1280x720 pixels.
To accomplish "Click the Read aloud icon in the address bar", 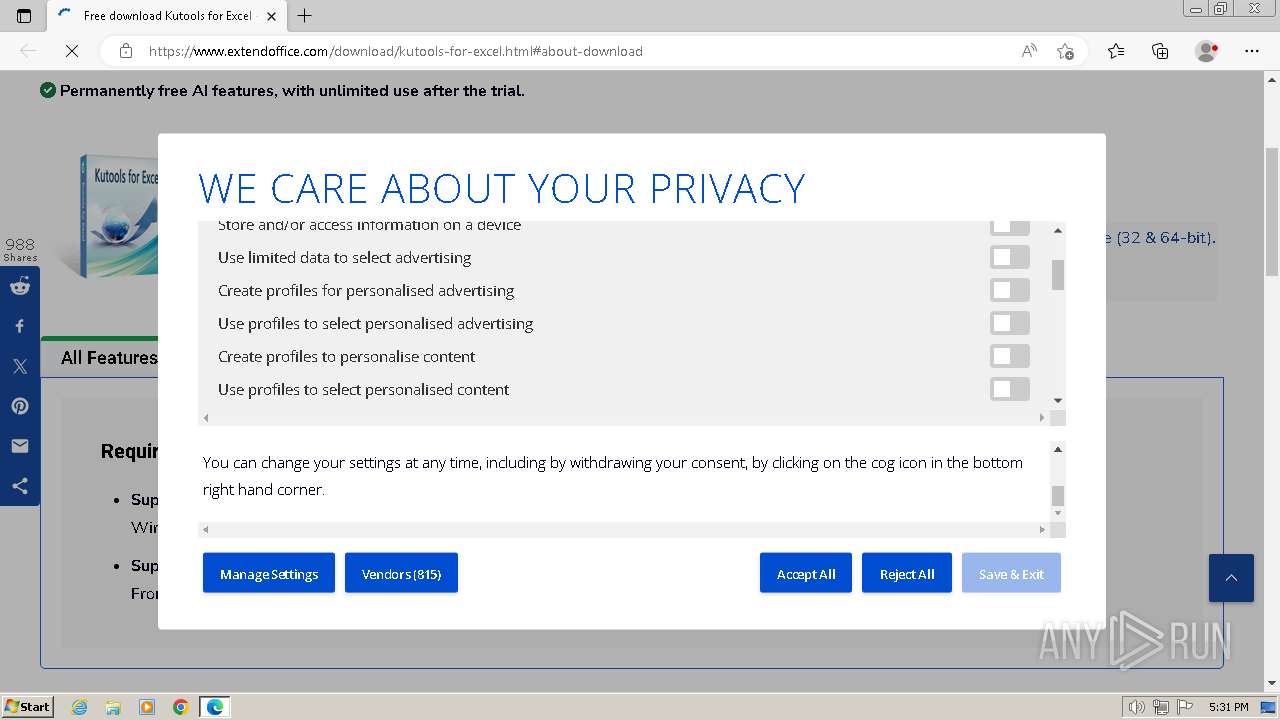I will [x=1029, y=51].
